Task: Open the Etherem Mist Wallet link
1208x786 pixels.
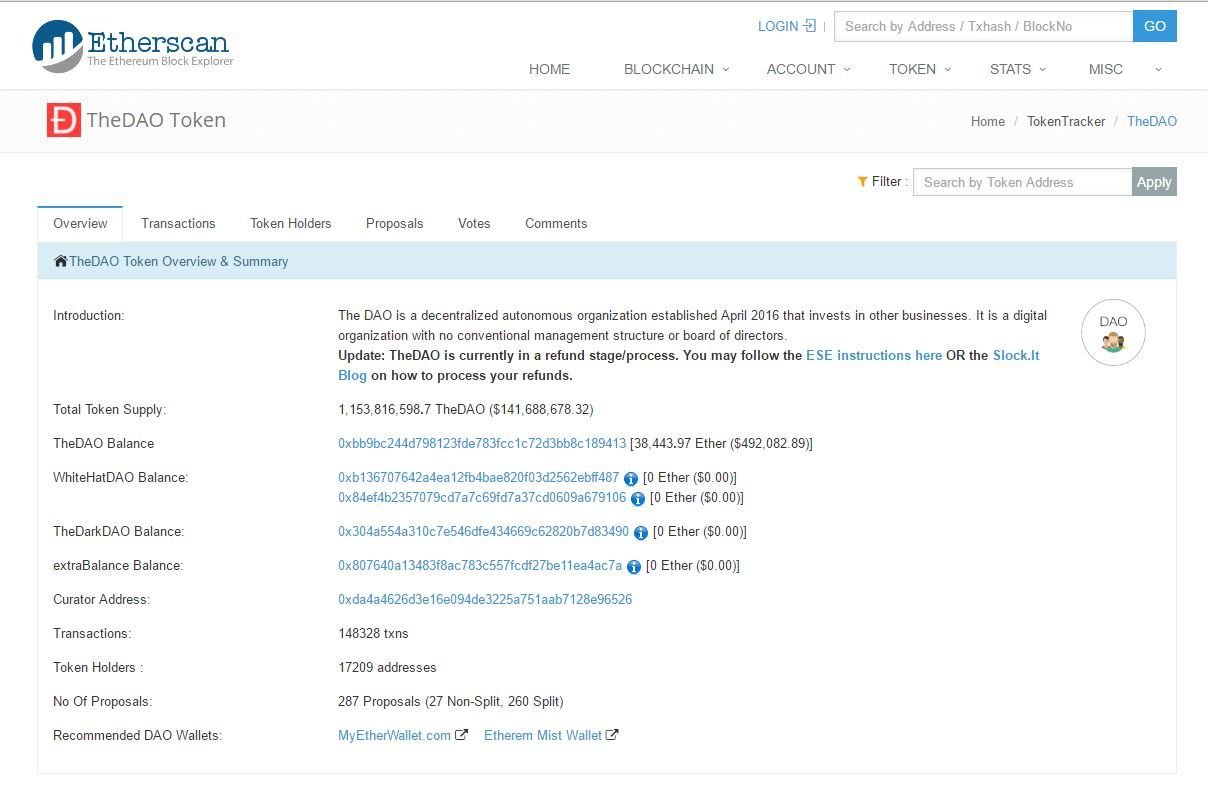Action: (543, 735)
